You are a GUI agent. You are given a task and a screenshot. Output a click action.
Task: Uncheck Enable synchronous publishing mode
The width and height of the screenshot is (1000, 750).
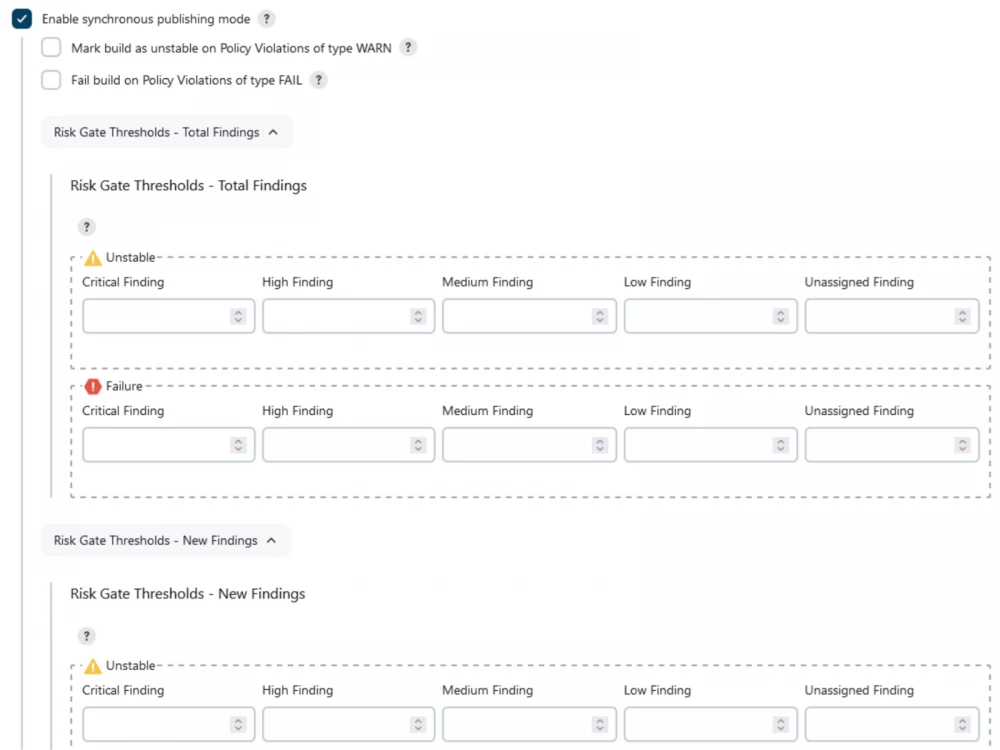[x=22, y=19]
